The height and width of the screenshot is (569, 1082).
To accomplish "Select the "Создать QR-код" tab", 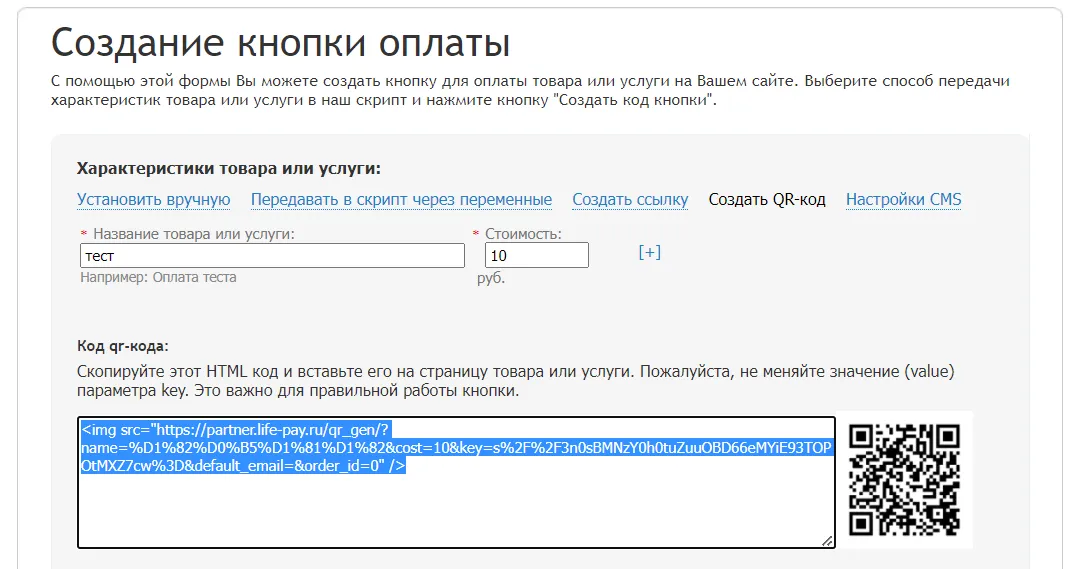I will click(767, 199).
